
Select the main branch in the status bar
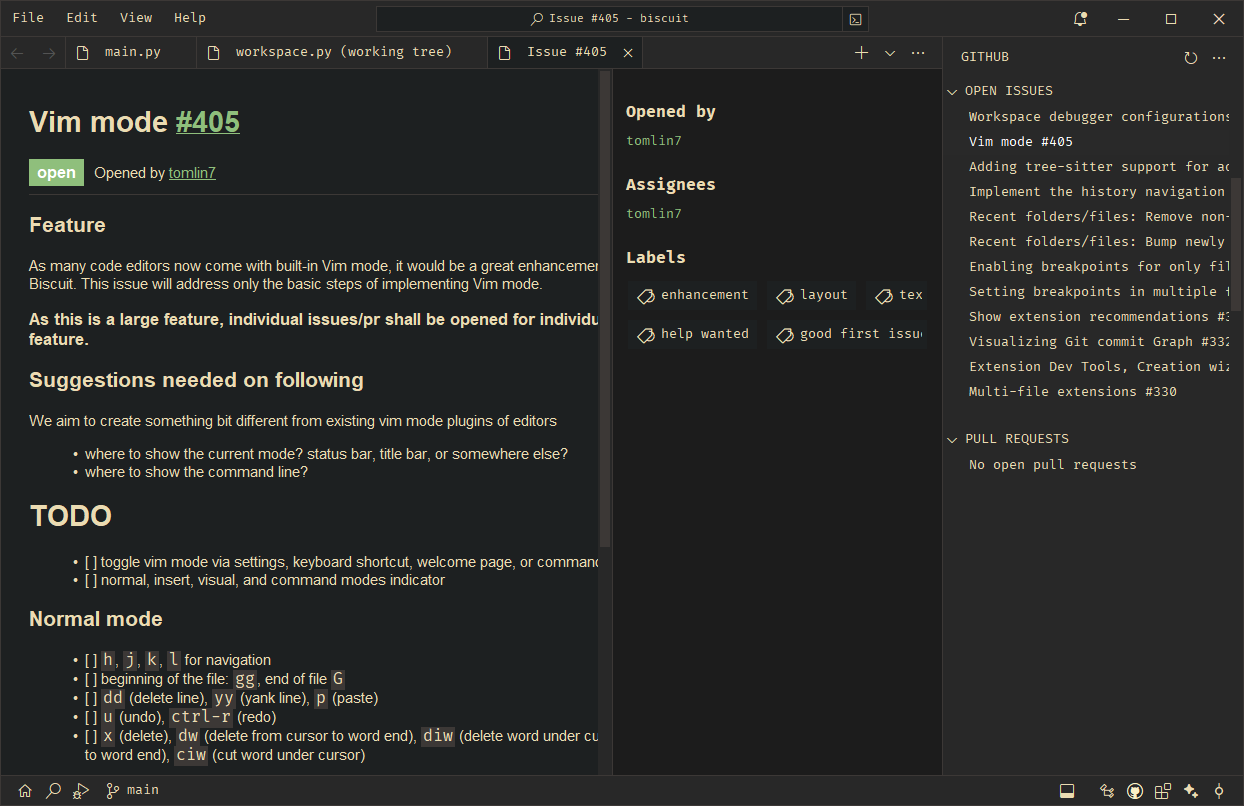(x=132, y=790)
